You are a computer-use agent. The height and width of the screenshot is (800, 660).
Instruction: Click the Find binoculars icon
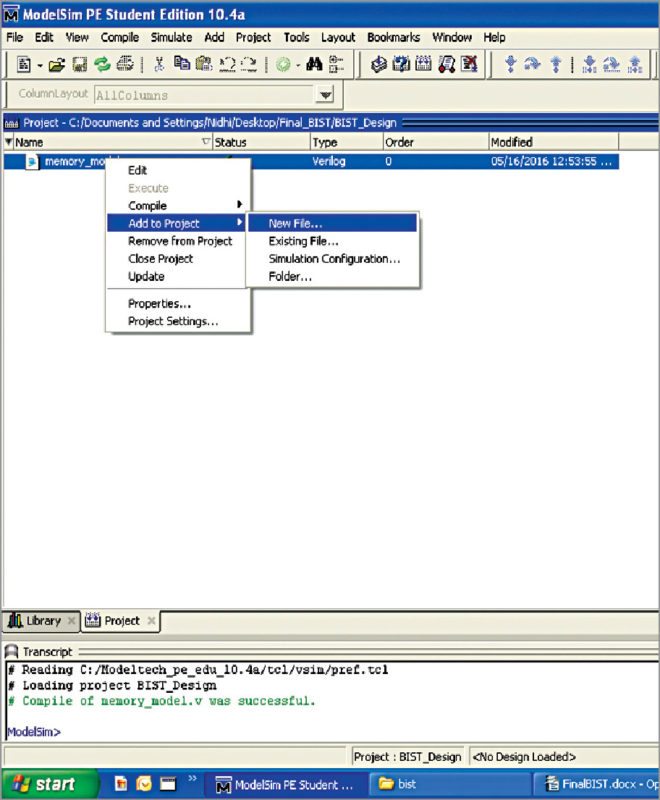[313, 64]
